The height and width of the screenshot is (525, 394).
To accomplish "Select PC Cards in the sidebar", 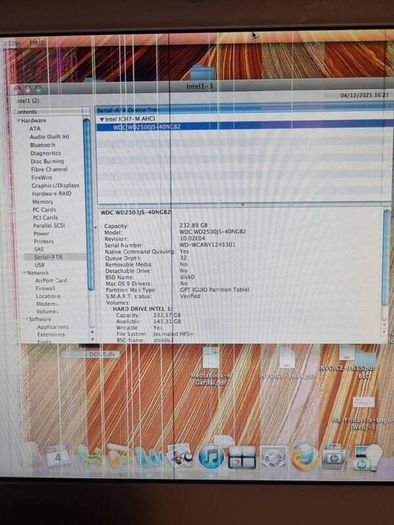I will tap(44, 210).
